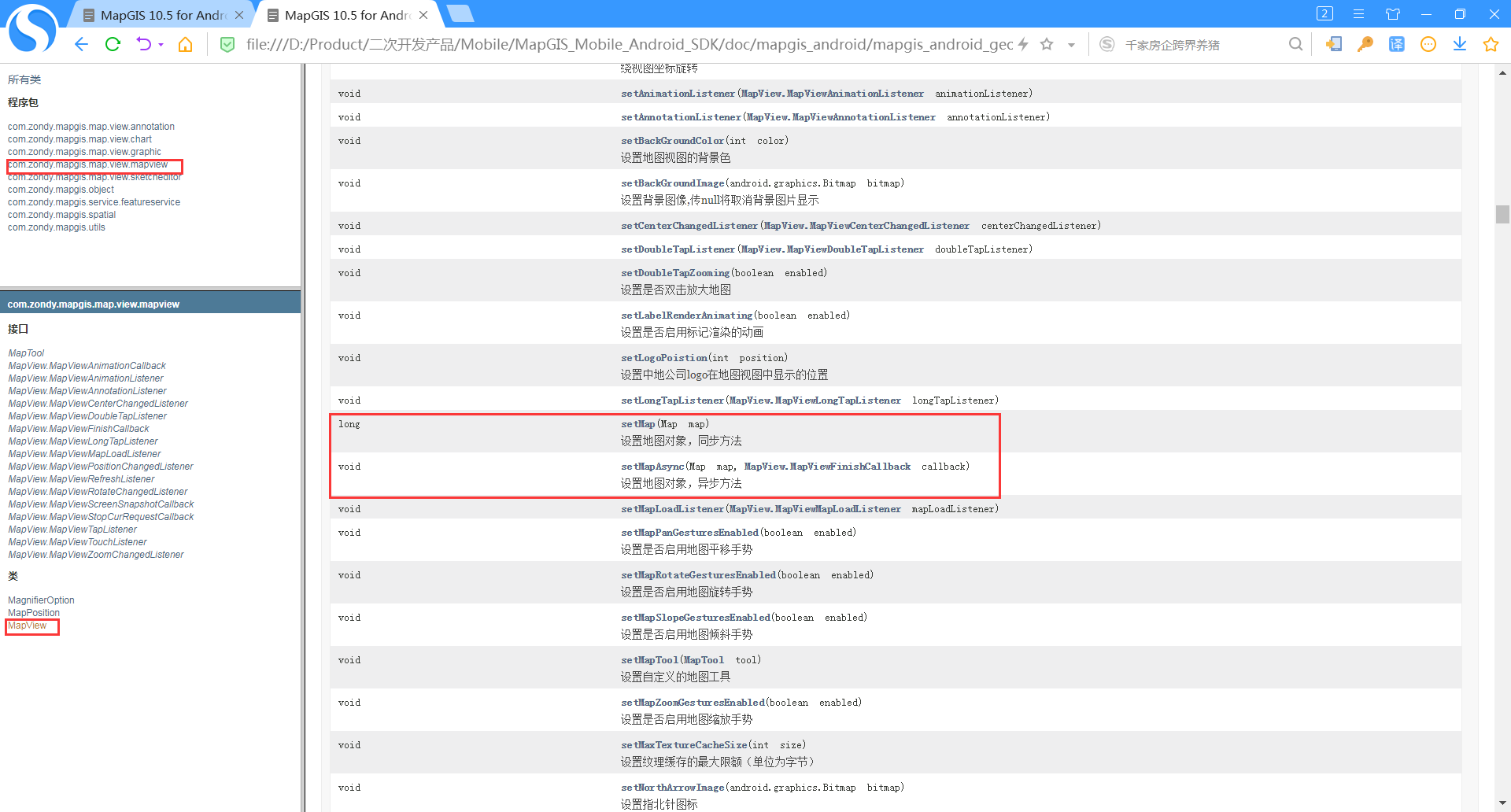Click the setMapZoomGesturesEnabled method link
1511x812 pixels.
tap(693, 703)
